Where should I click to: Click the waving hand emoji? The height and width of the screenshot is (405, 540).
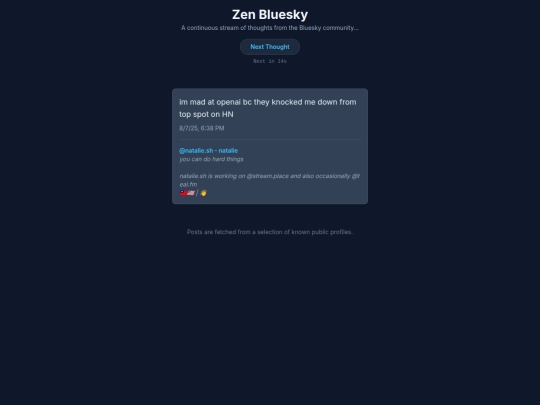203,193
